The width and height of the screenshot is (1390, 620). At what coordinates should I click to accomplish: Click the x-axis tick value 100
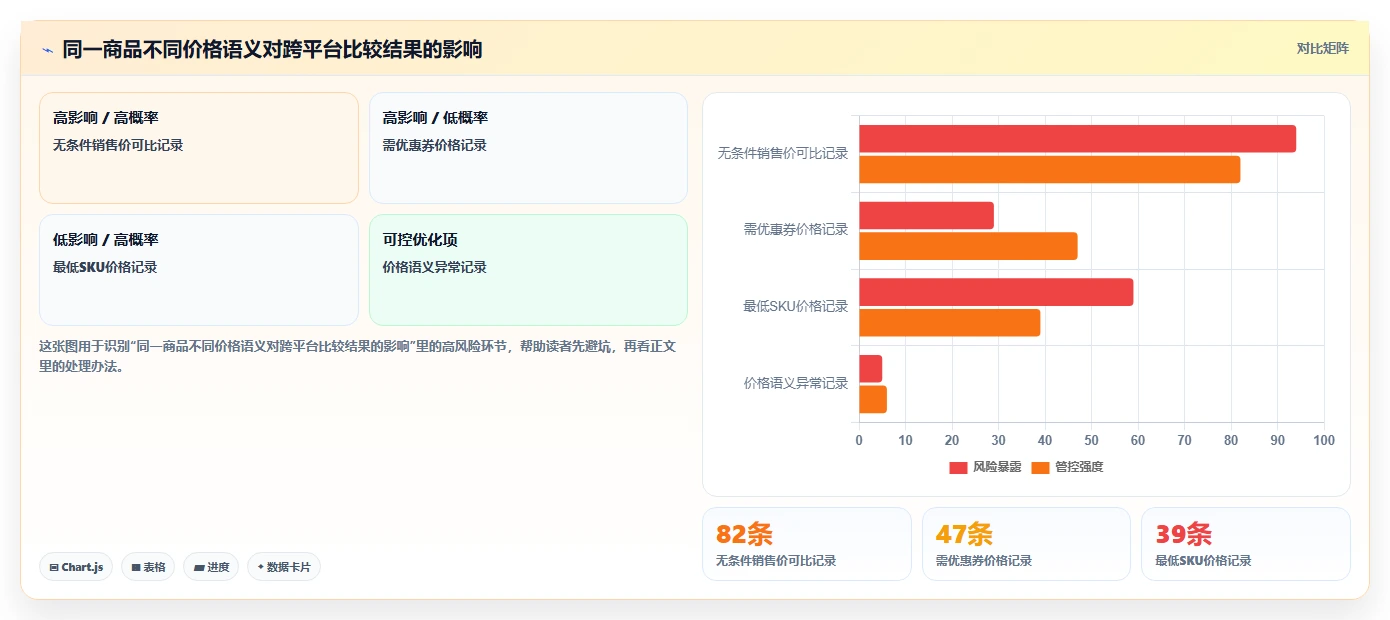coord(1324,441)
